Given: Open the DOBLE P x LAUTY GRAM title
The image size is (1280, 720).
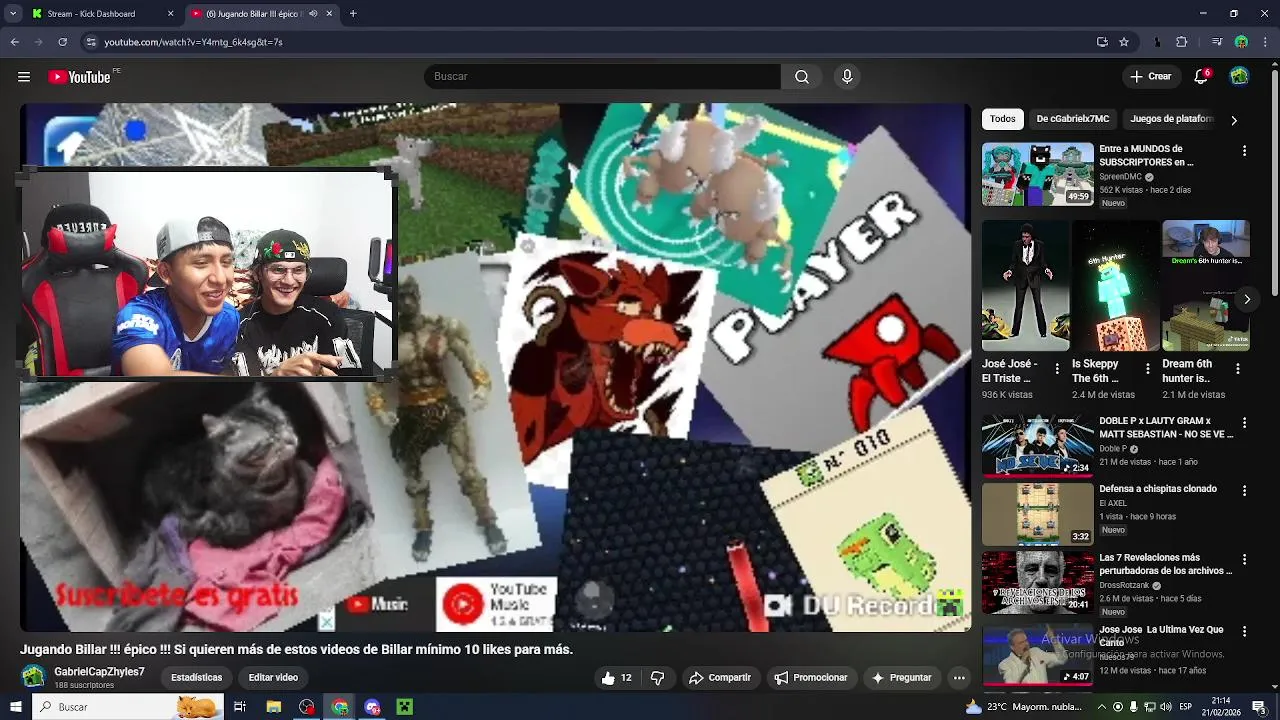Looking at the screenshot, I should pos(1166,428).
